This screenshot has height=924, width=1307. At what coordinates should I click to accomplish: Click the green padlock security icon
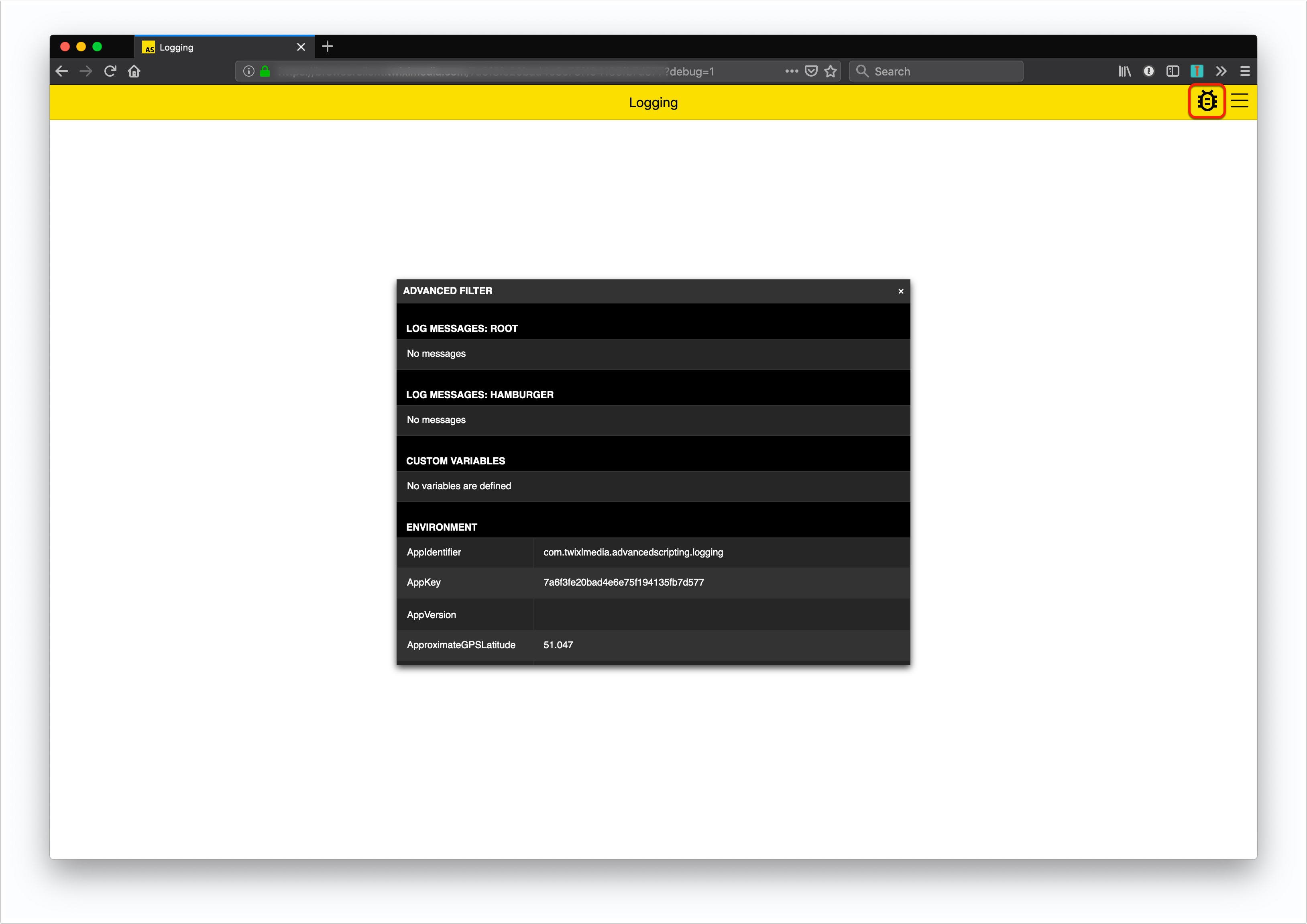pos(265,71)
